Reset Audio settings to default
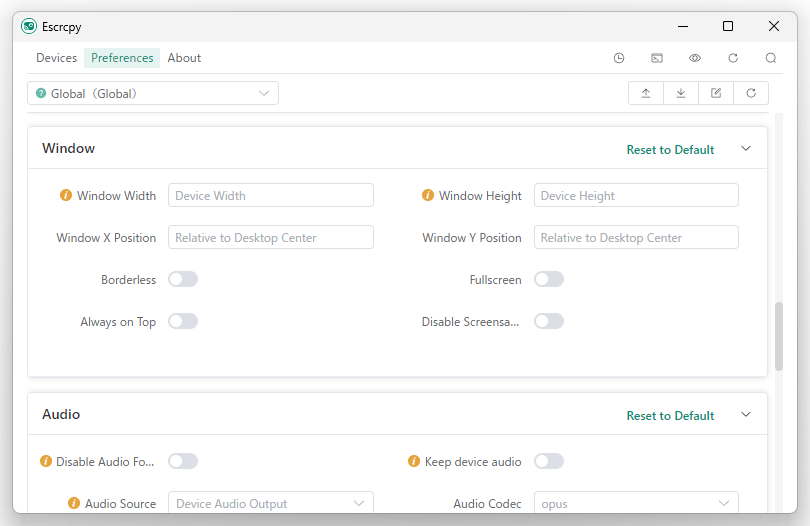This screenshot has width=810, height=526. [670, 416]
